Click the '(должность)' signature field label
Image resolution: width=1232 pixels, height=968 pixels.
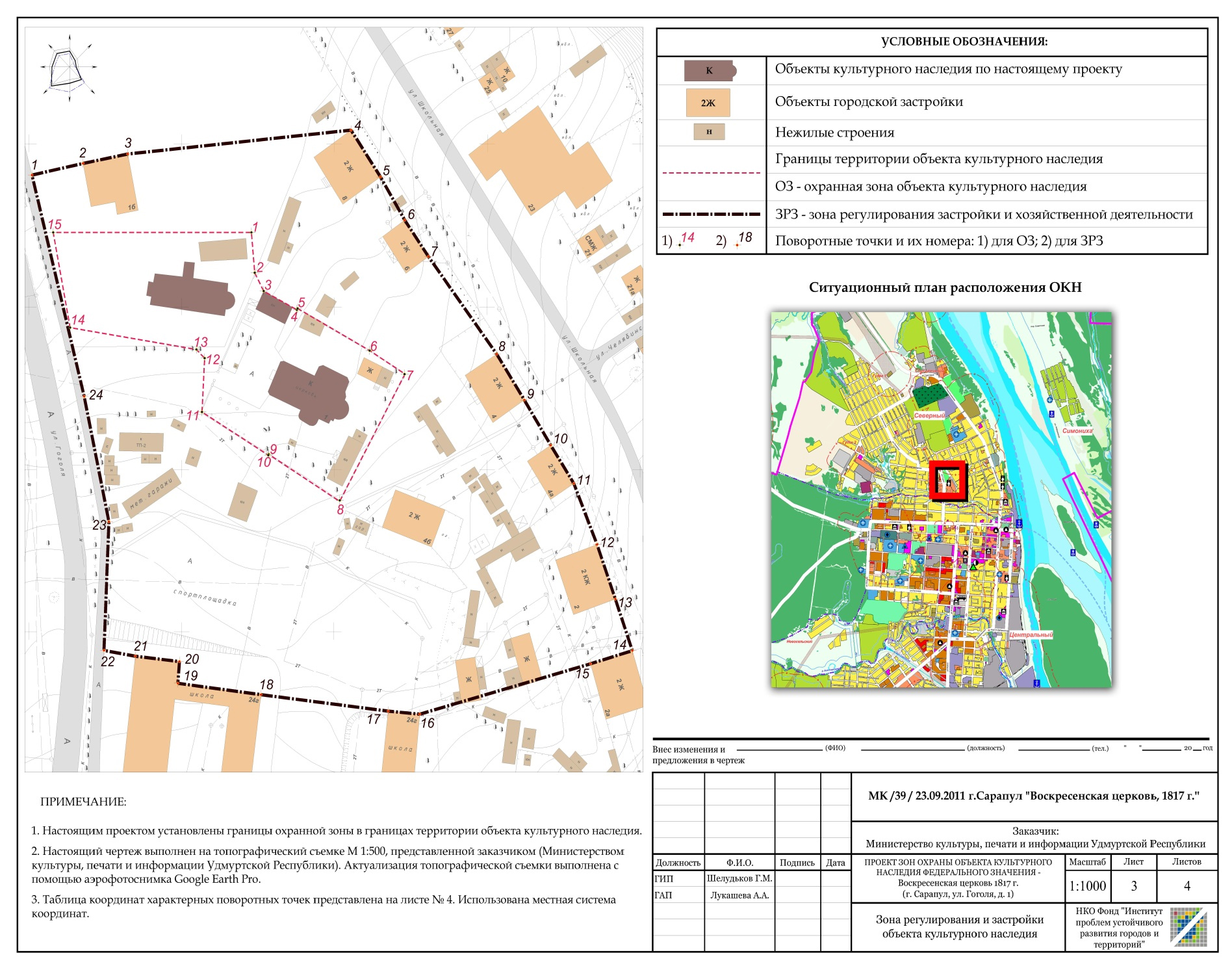point(986,748)
